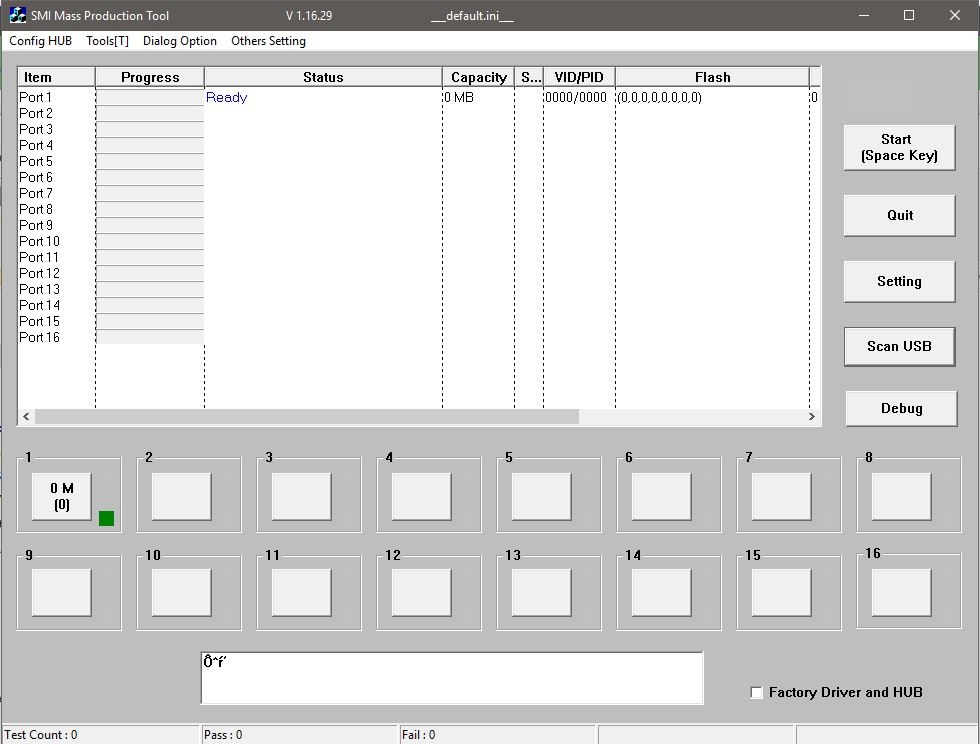Click the 0 MB capacity value
Viewport: 980px width, 744px height.
pos(459,98)
